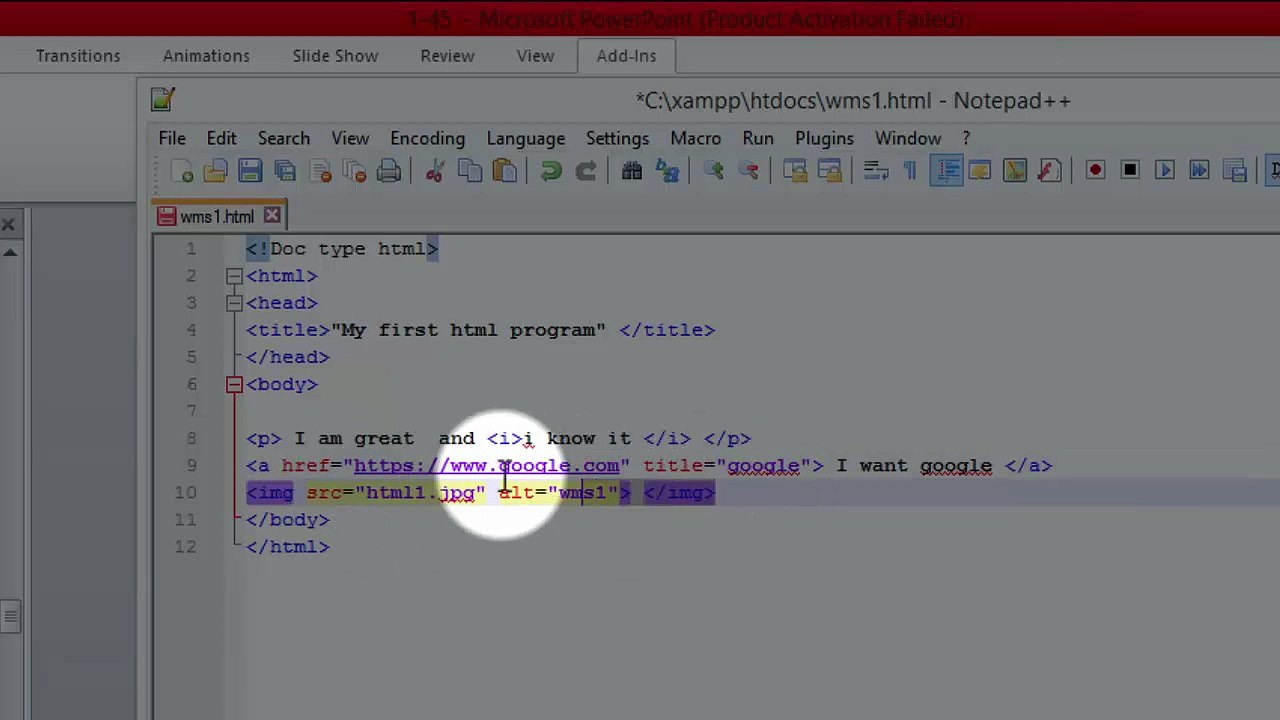Screen dimensions: 1280x720
Task: Click the "<!Doc type html>" text on line 1
Action: 342,249
